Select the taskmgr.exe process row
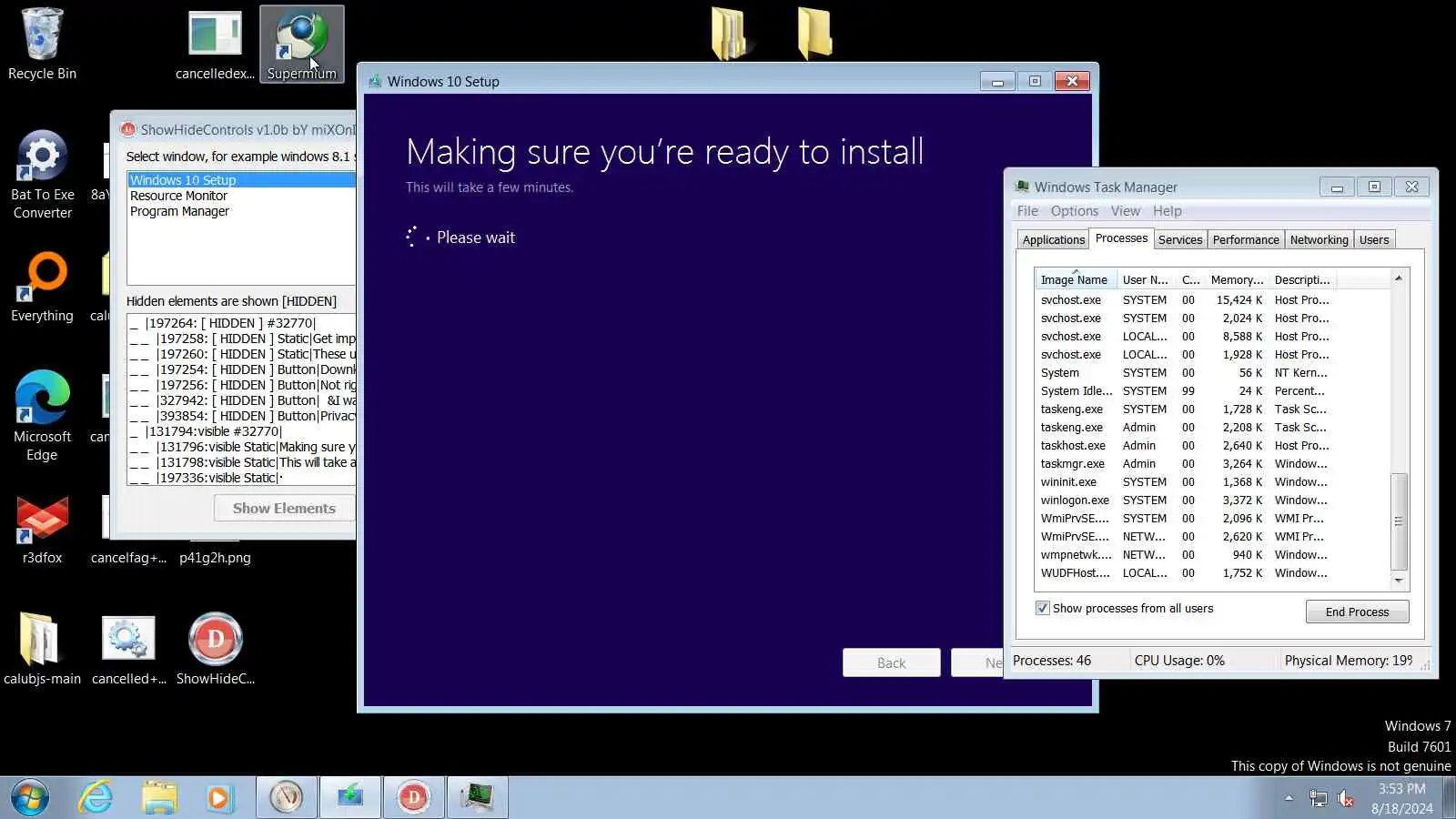Image resolution: width=1456 pixels, height=819 pixels. tap(1213, 464)
